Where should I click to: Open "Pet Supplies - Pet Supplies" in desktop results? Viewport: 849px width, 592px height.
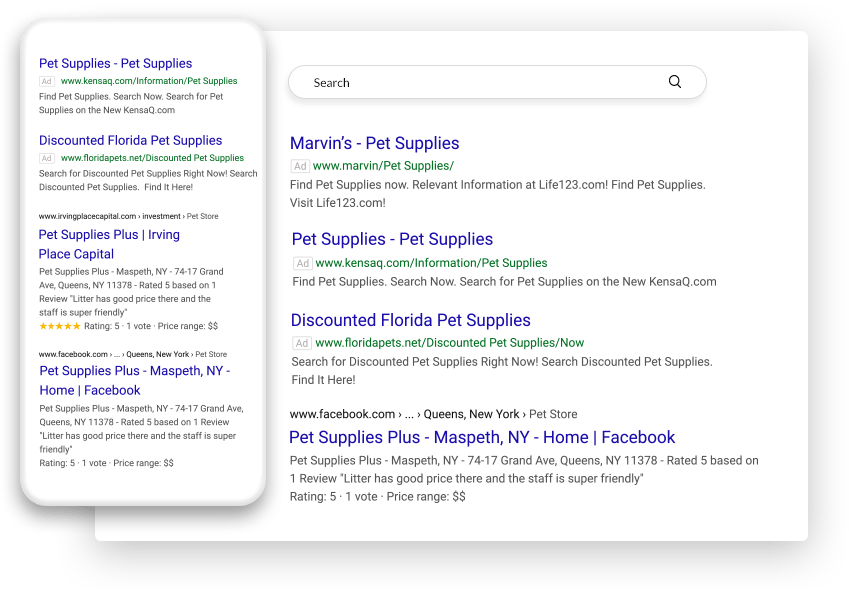[392, 239]
